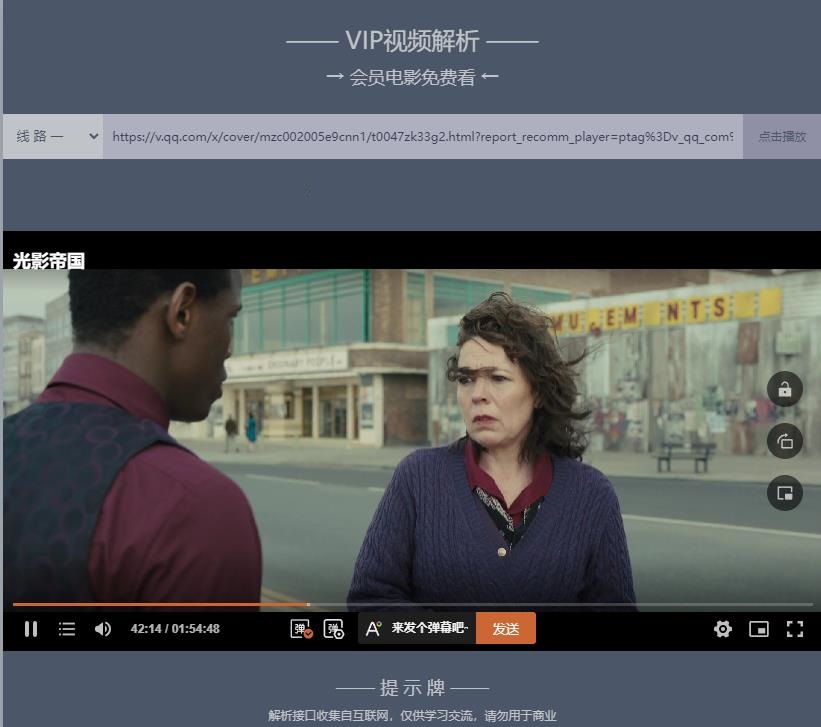Rotate the video with overlay button
Image resolution: width=821 pixels, height=727 pixels.
pyautogui.click(x=785, y=441)
